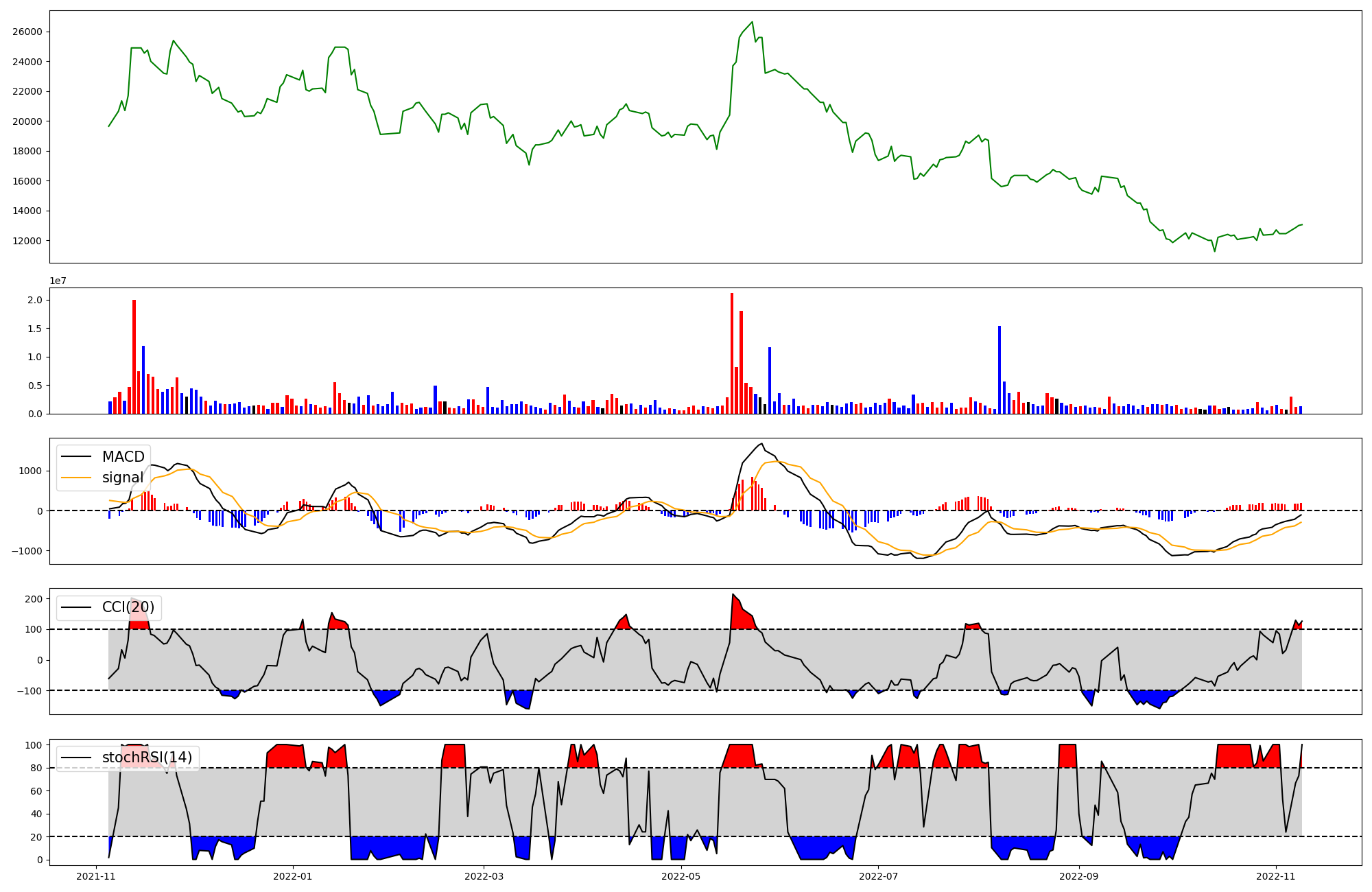
Task: Click the tallest blue volume bar
Action: pos(1000,371)
